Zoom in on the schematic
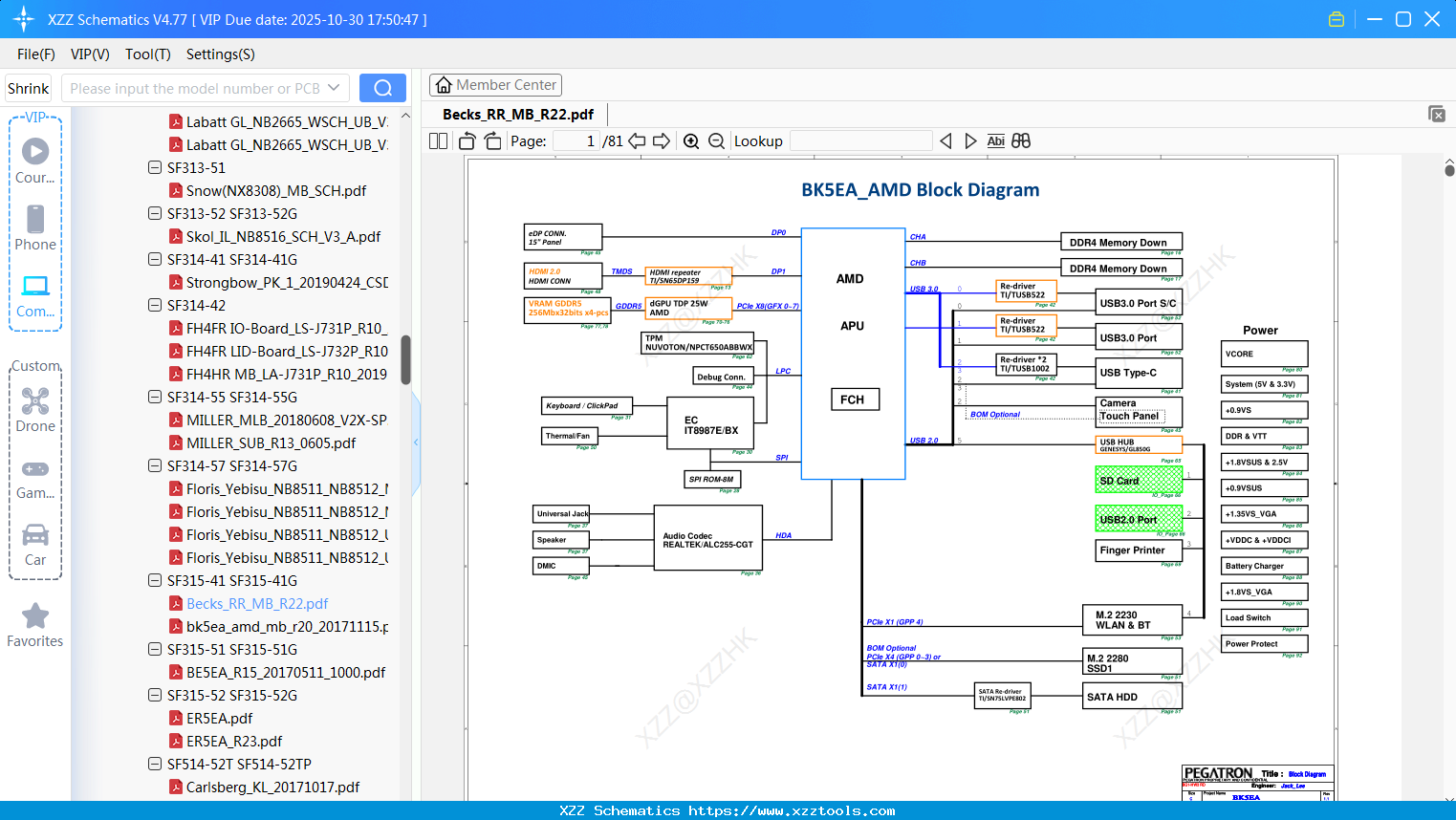 coord(691,141)
